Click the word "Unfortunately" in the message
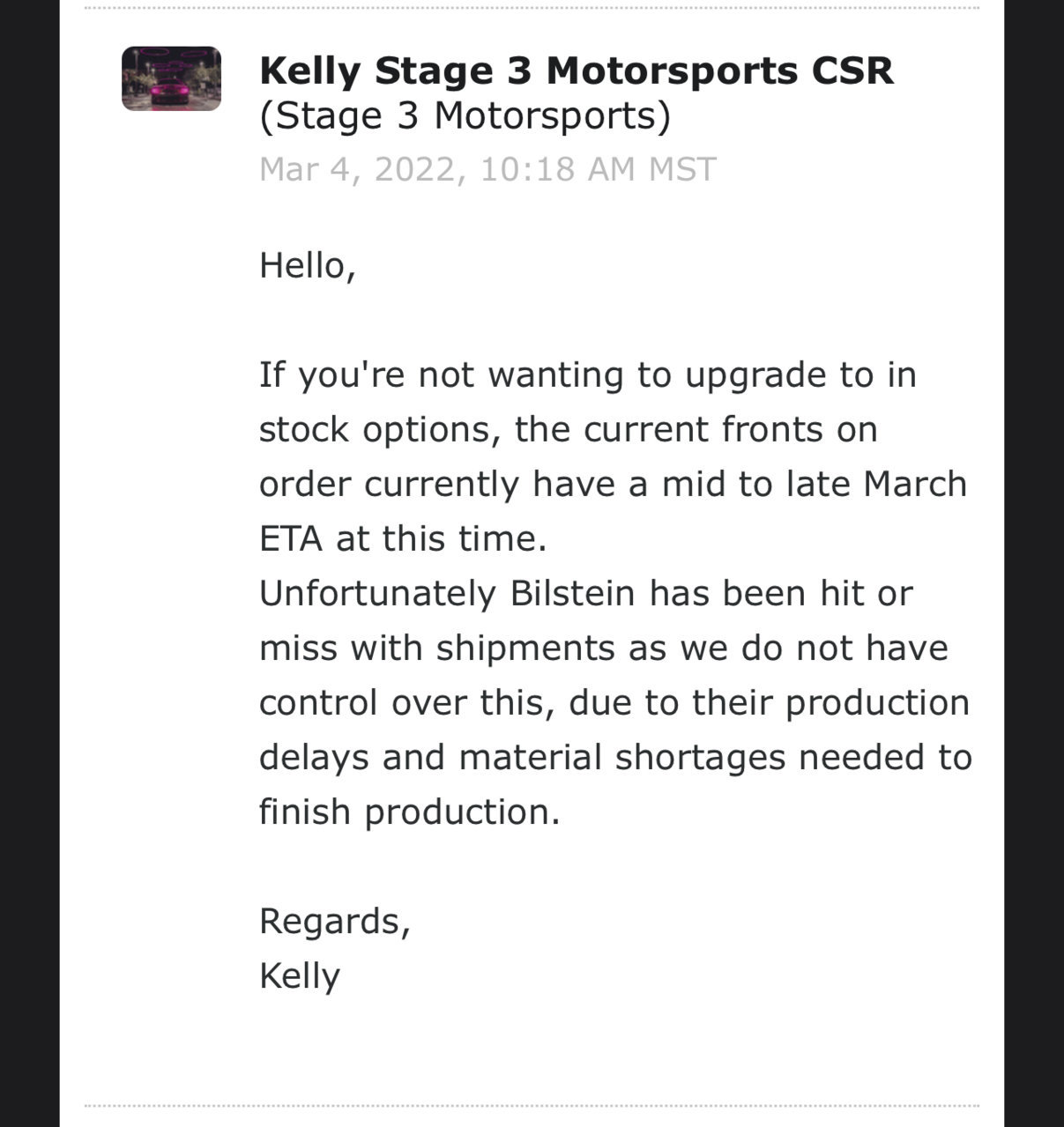 377,594
